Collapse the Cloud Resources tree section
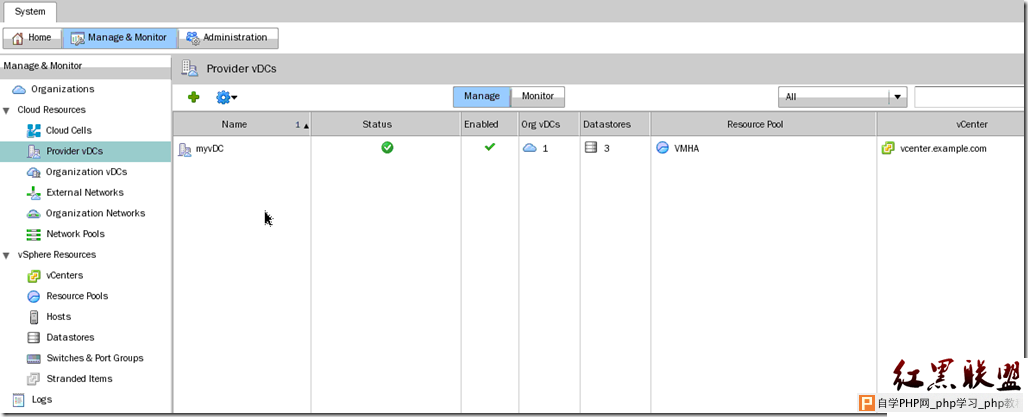The width and height of the screenshot is (1028, 417). click(x=6, y=110)
